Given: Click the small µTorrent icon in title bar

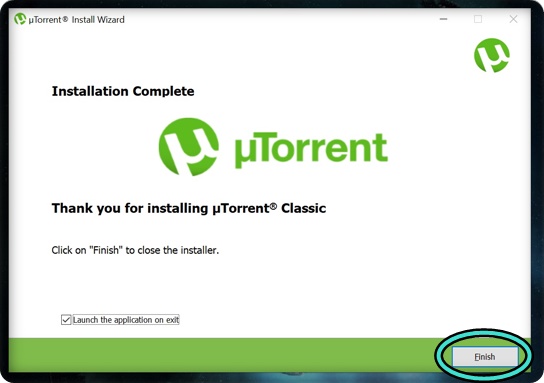Looking at the screenshot, I should point(20,19).
